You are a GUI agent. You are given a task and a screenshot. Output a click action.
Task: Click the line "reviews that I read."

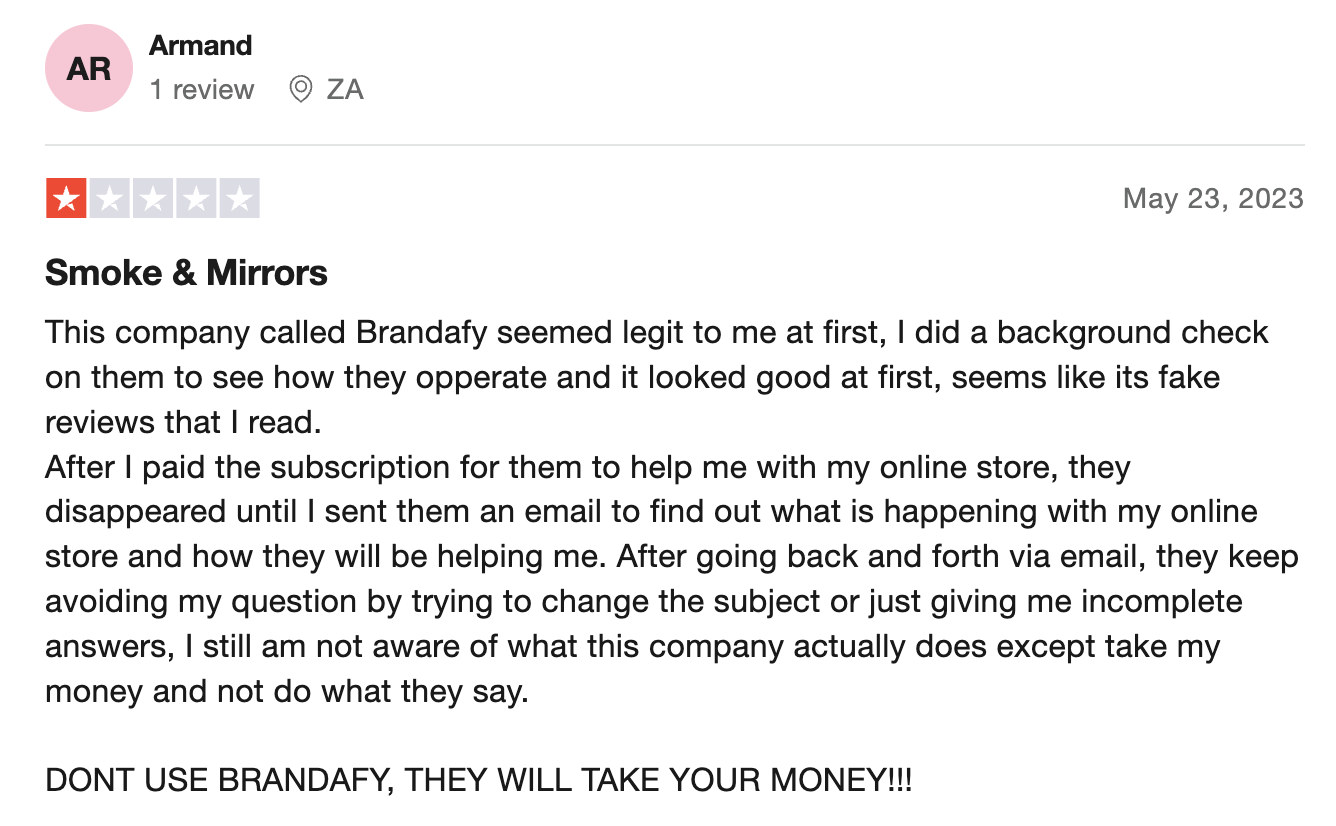click(183, 422)
